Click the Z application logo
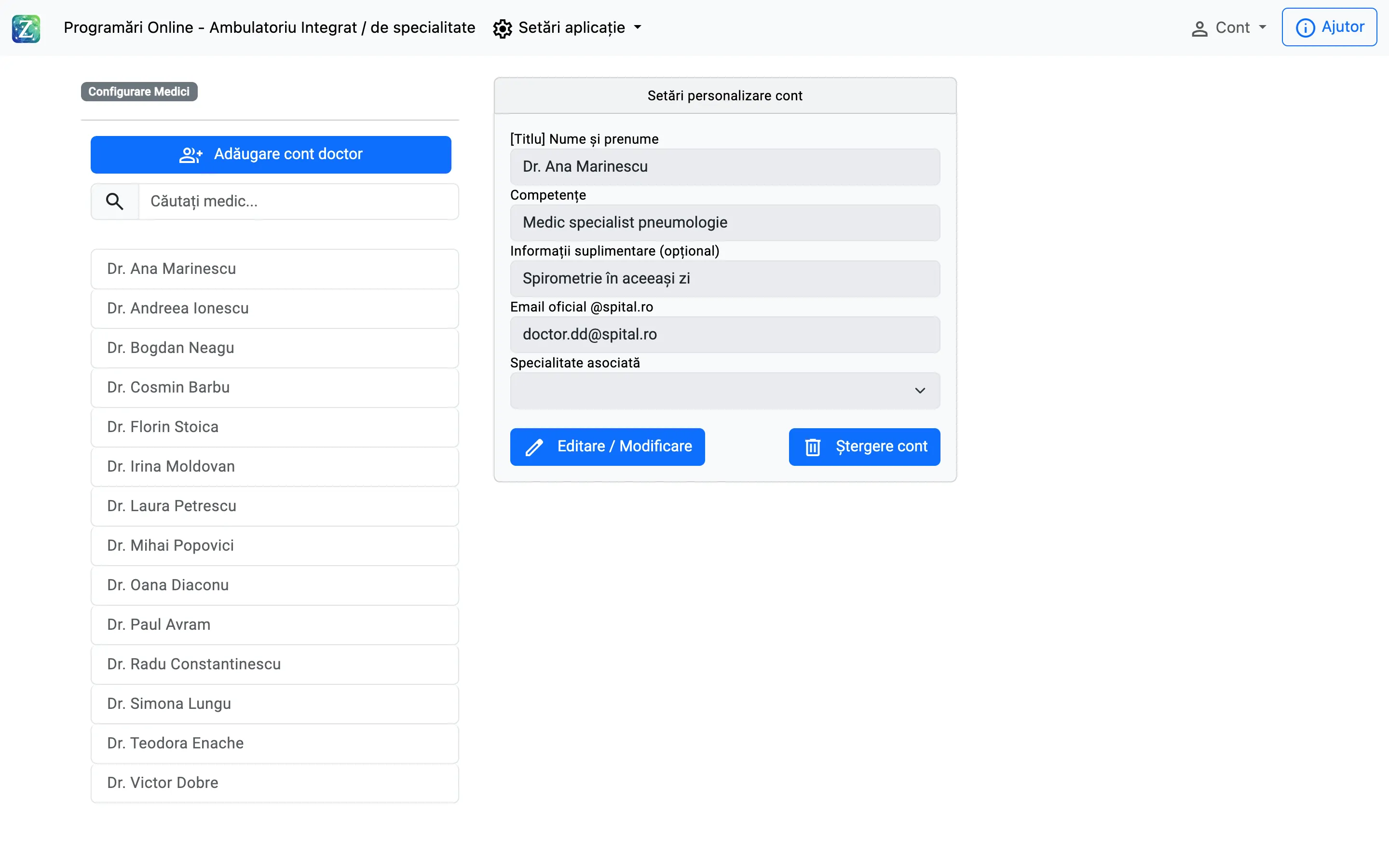 coord(26,28)
